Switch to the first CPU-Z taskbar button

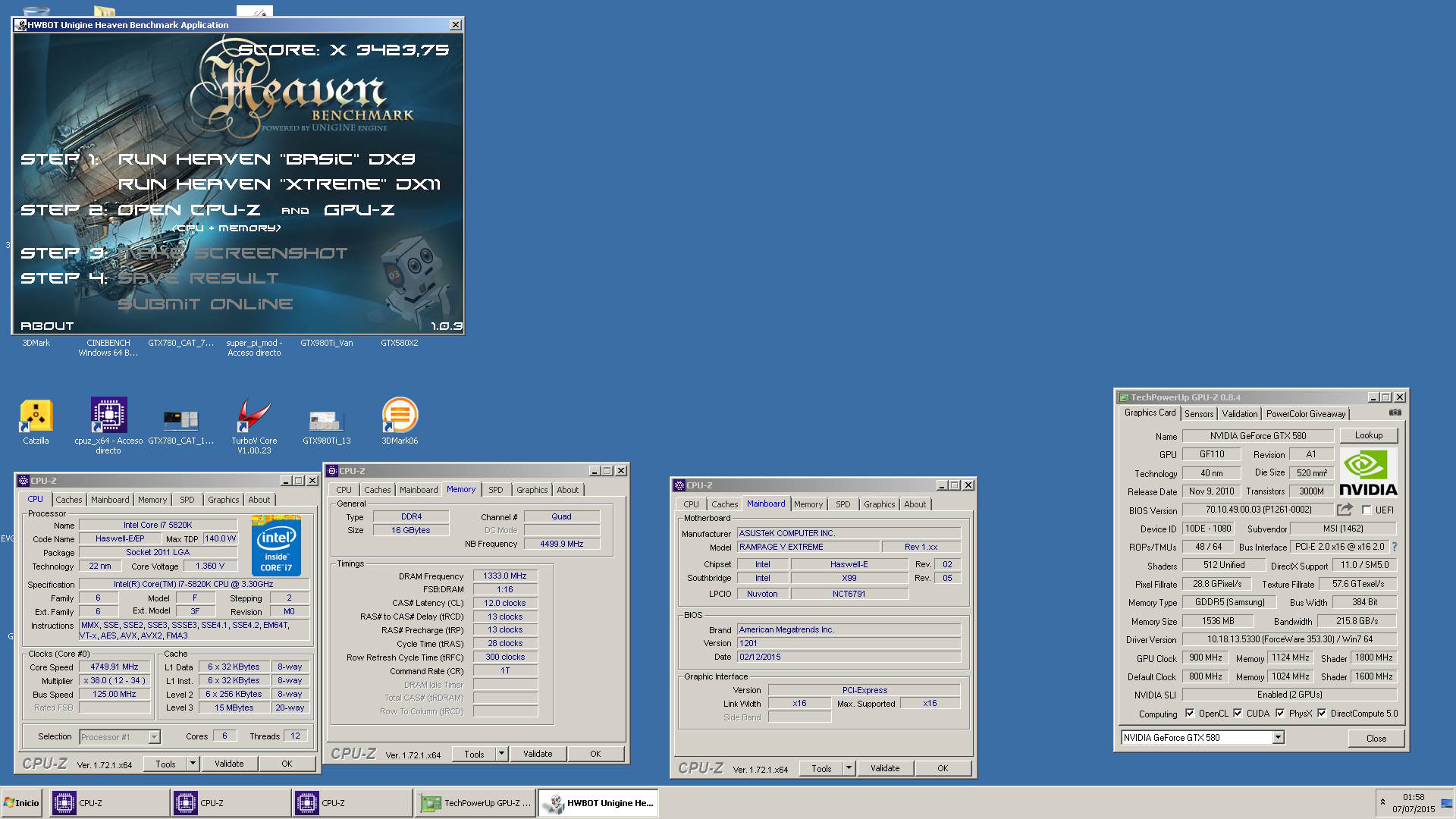point(110,803)
